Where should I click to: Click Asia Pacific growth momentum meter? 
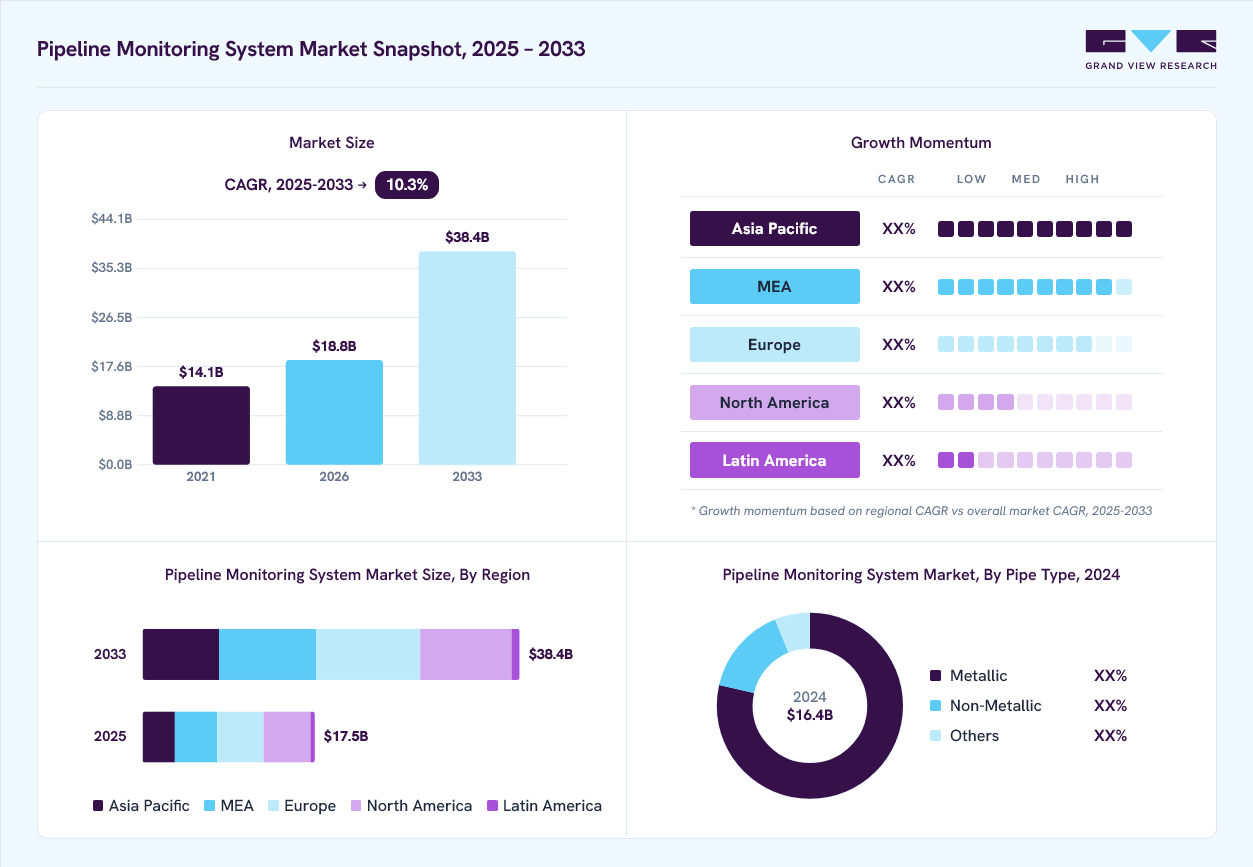point(1035,229)
